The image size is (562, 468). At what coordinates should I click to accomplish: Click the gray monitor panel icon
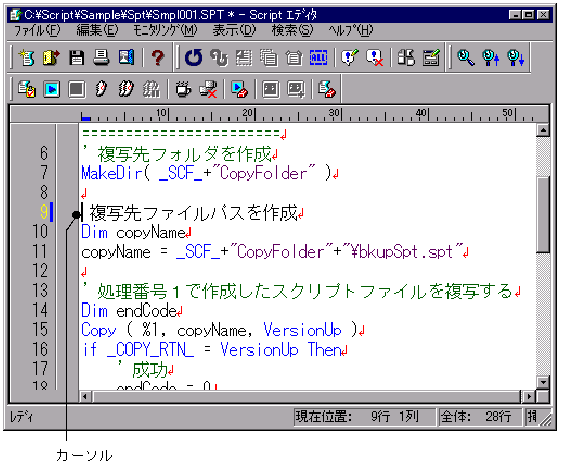[x=271, y=89]
